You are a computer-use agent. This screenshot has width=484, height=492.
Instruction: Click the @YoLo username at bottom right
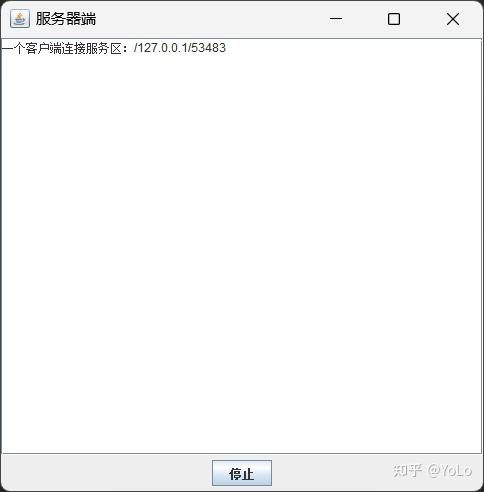pyautogui.click(x=450, y=471)
